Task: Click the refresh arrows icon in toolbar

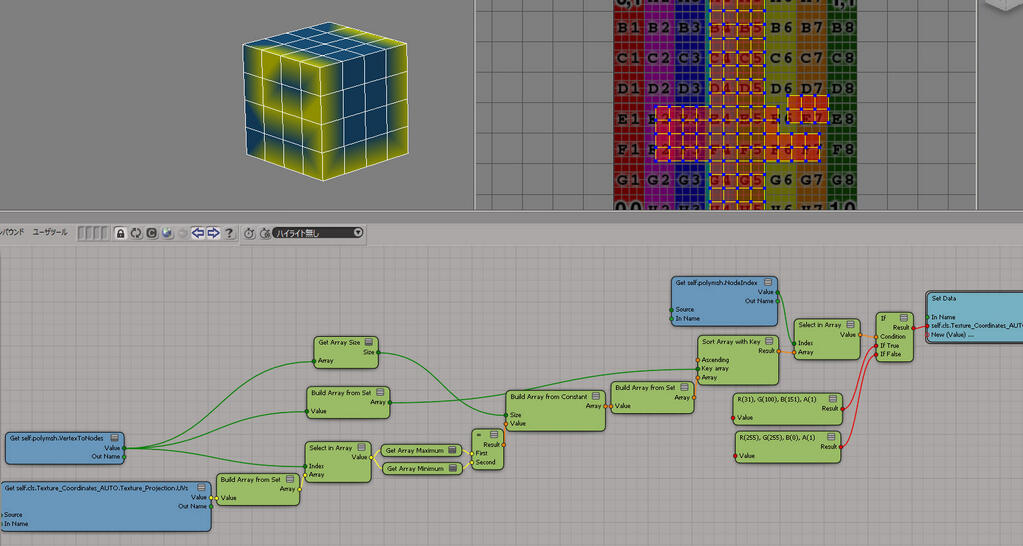Action: tap(136, 233)
